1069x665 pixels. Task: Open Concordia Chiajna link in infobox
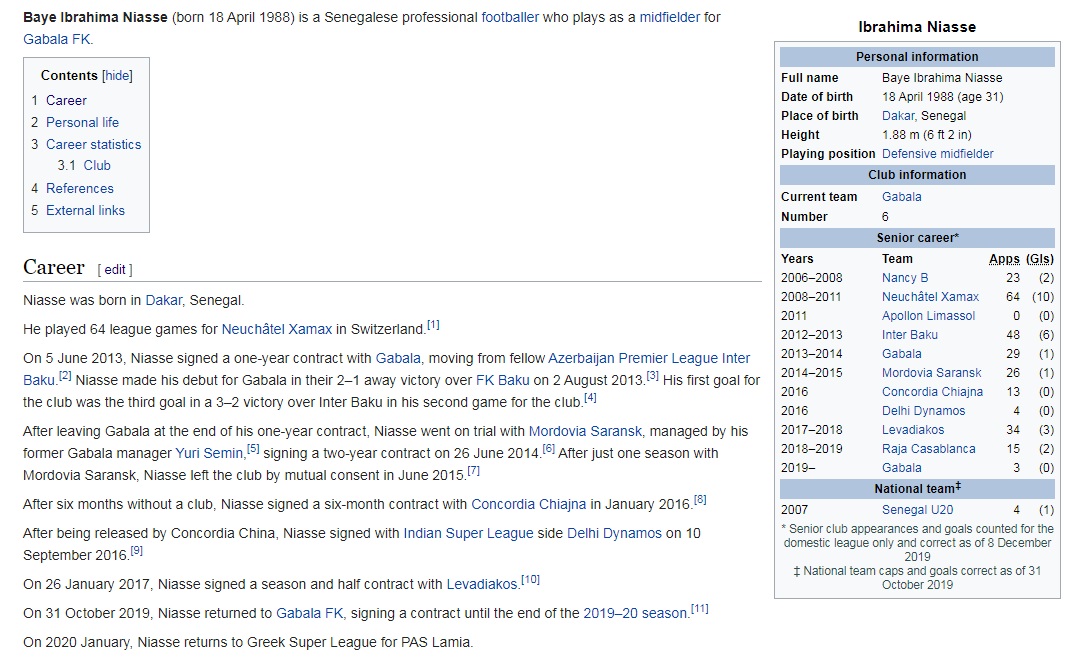pos(932,392)
